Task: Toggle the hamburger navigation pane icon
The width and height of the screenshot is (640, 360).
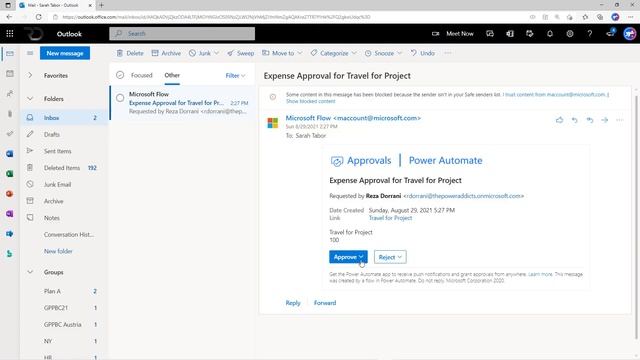Action: click(30, 53)
